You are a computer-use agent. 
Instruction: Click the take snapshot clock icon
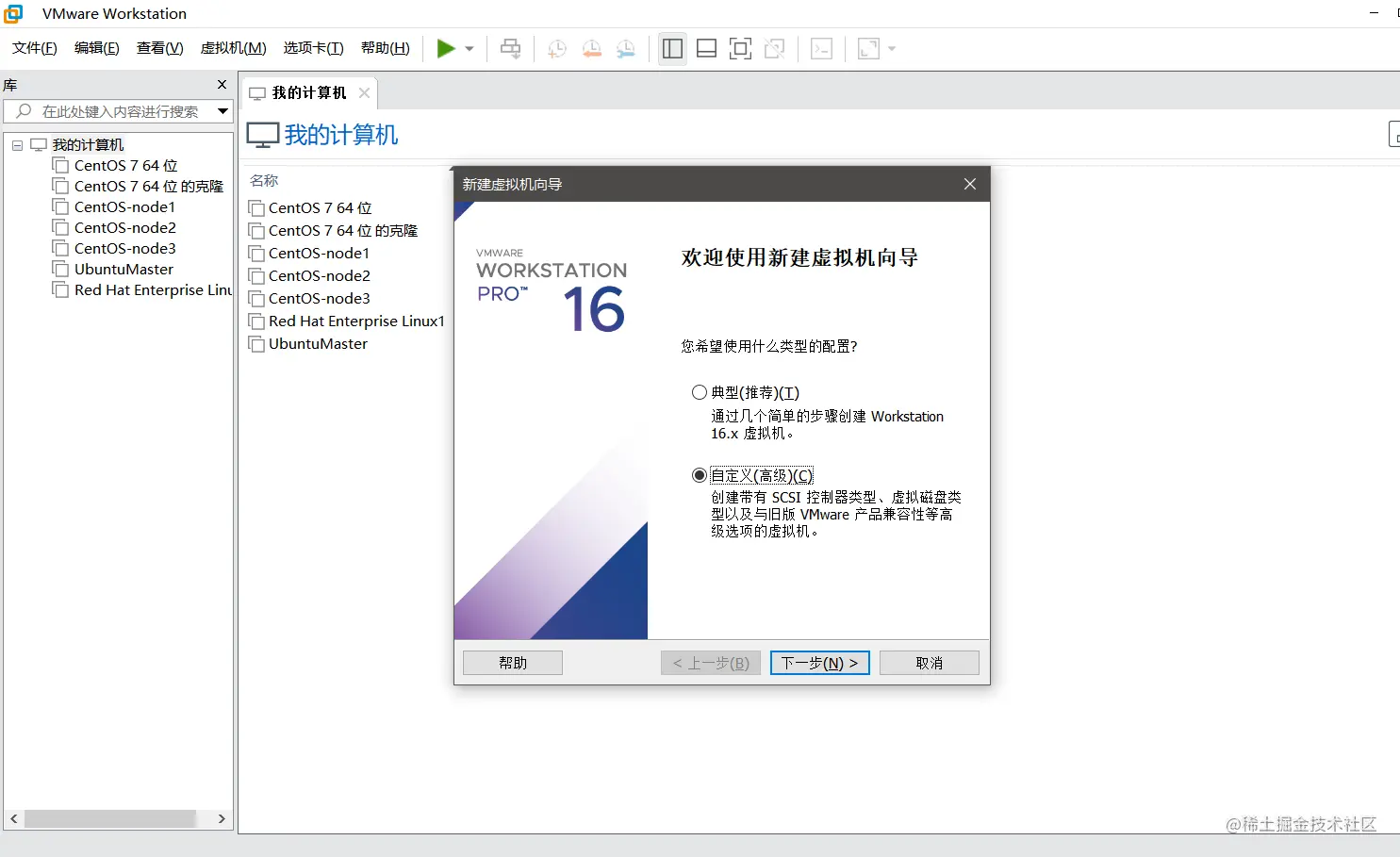pyautogui.click(x=557, y=48)
